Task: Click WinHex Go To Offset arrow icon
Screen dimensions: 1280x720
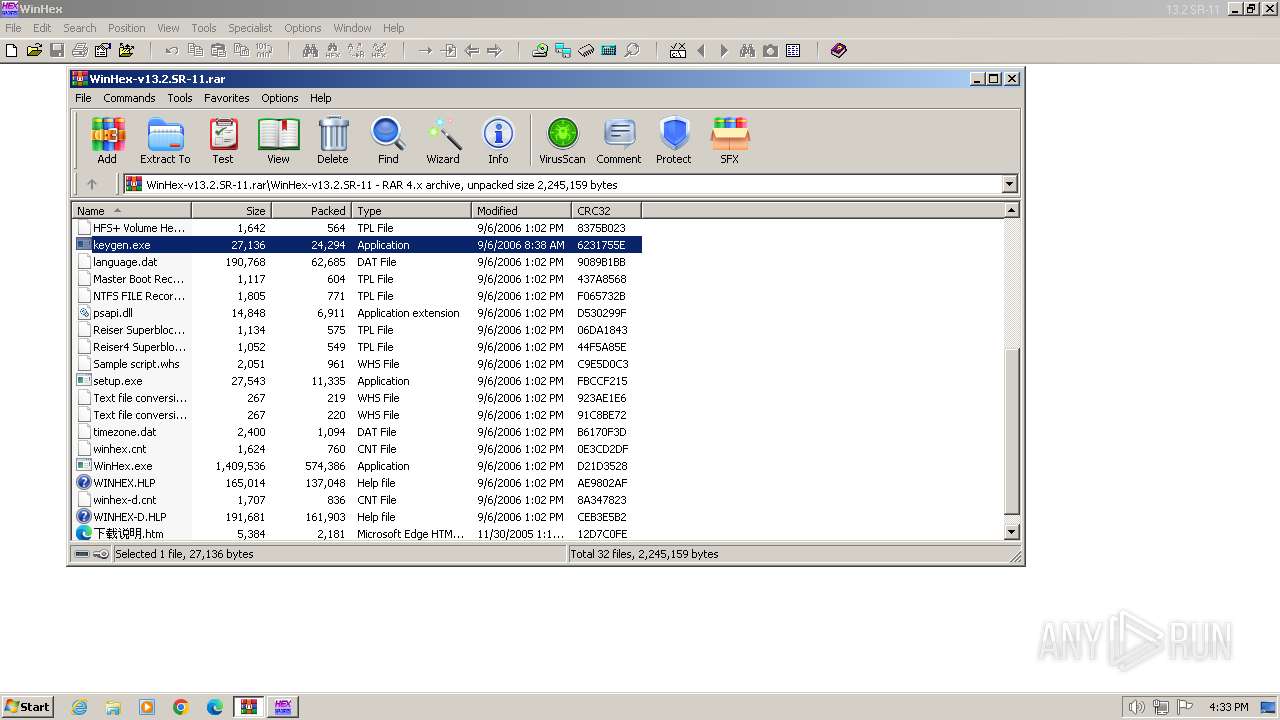Action: click(x=426, y=50)
